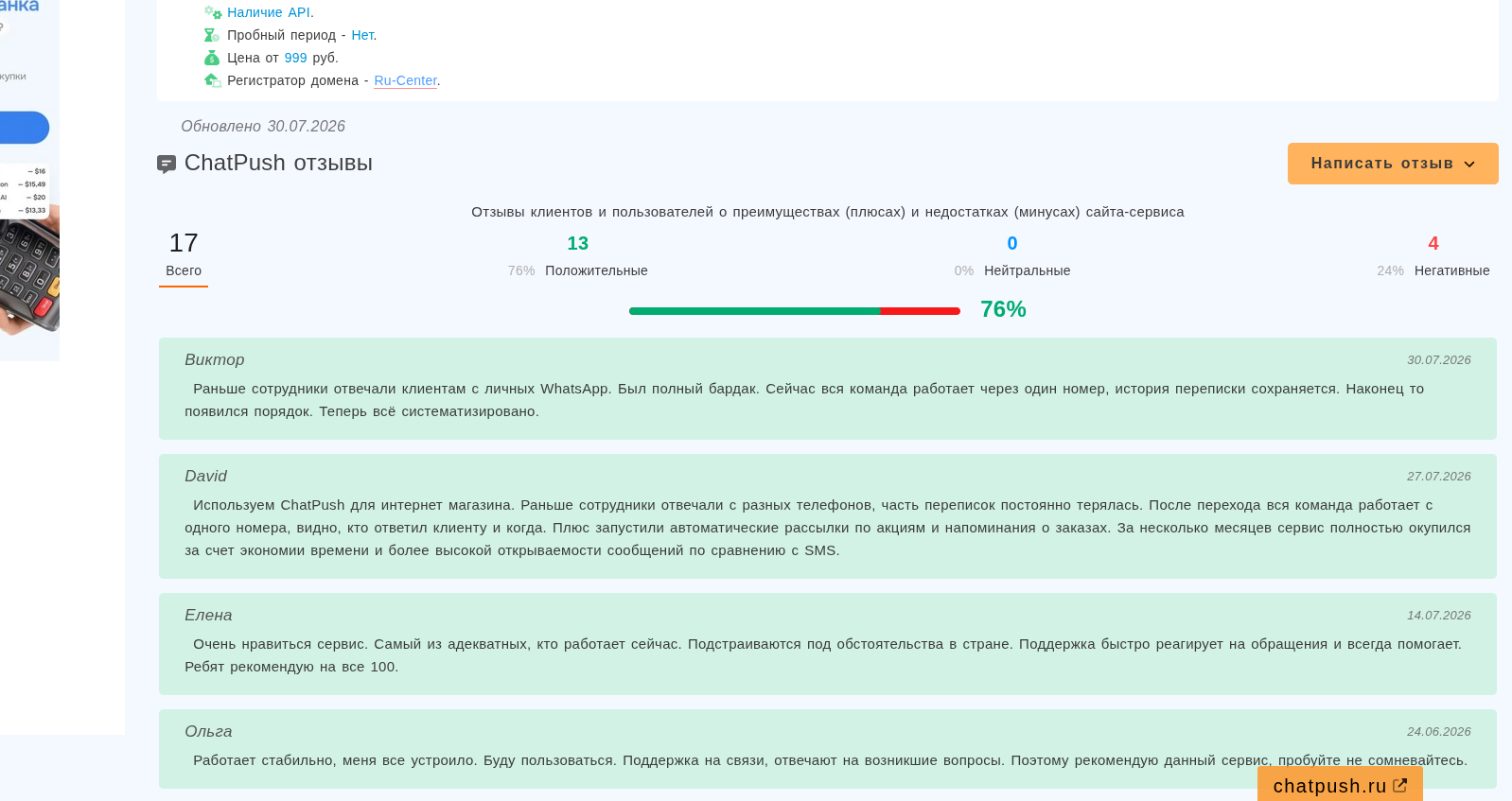
Task: Click the review date 24.06.2026
Action: pyautogui.click(x=1438, y=732)
